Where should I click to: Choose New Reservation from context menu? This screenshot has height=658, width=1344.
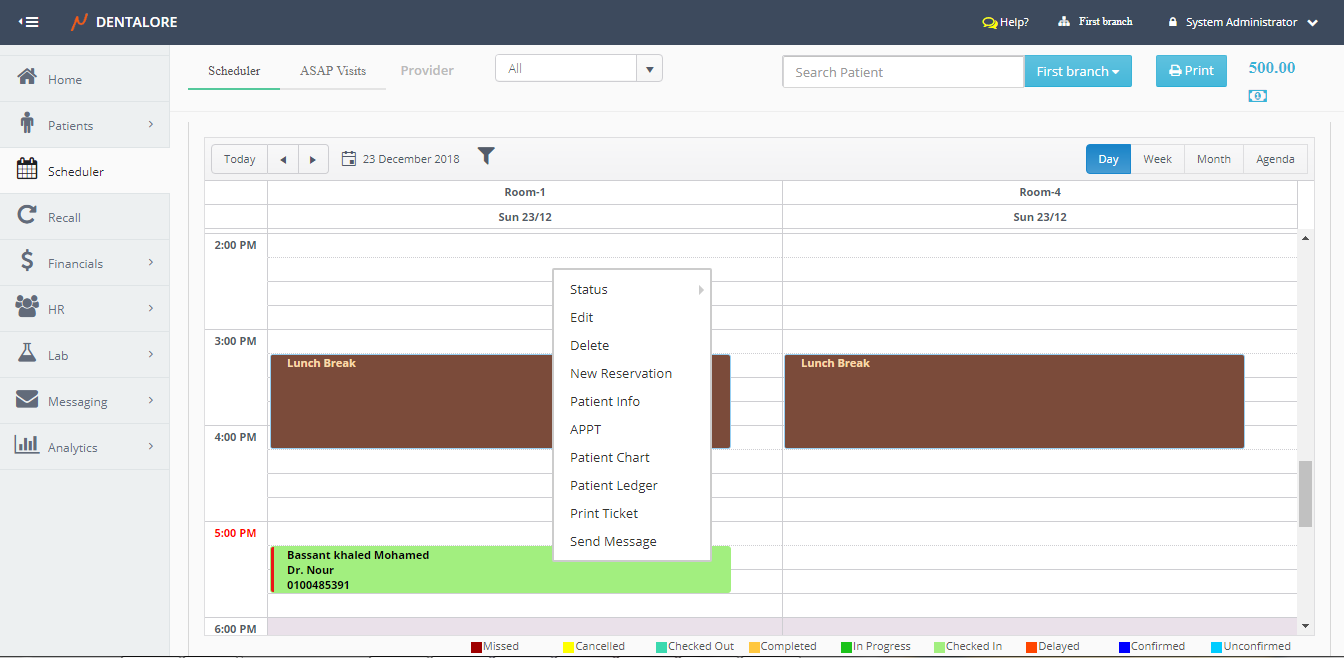(x=621, y=373)
